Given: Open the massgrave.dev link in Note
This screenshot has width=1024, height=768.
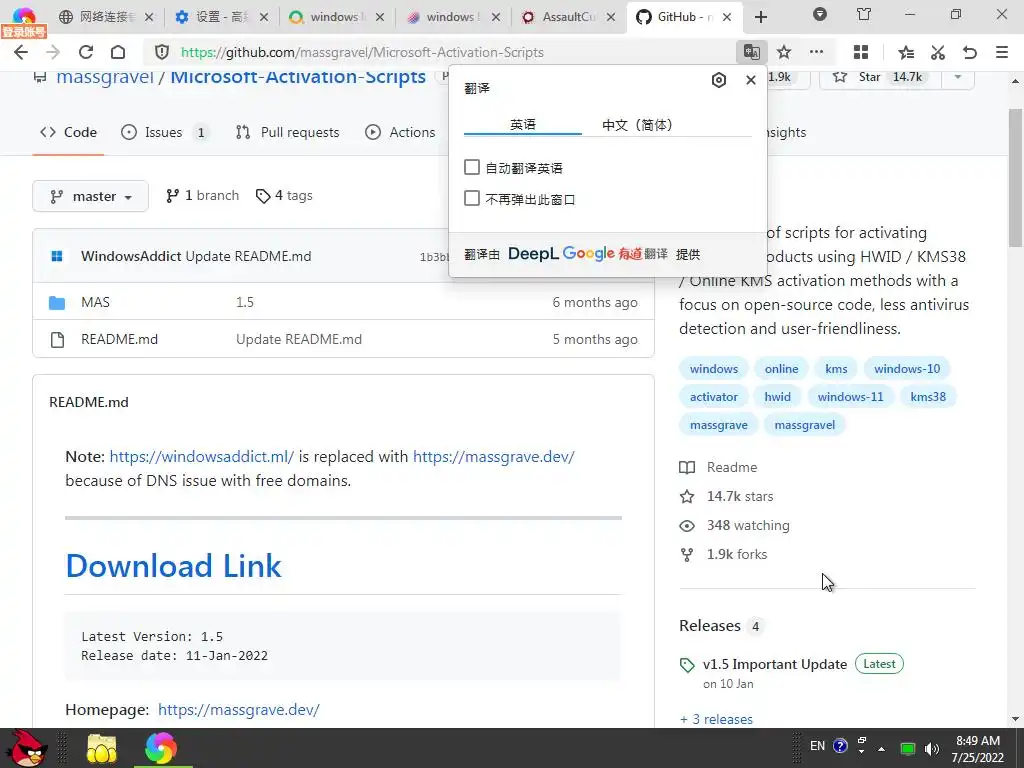Looking at the screenshot, I should (494, 456).
